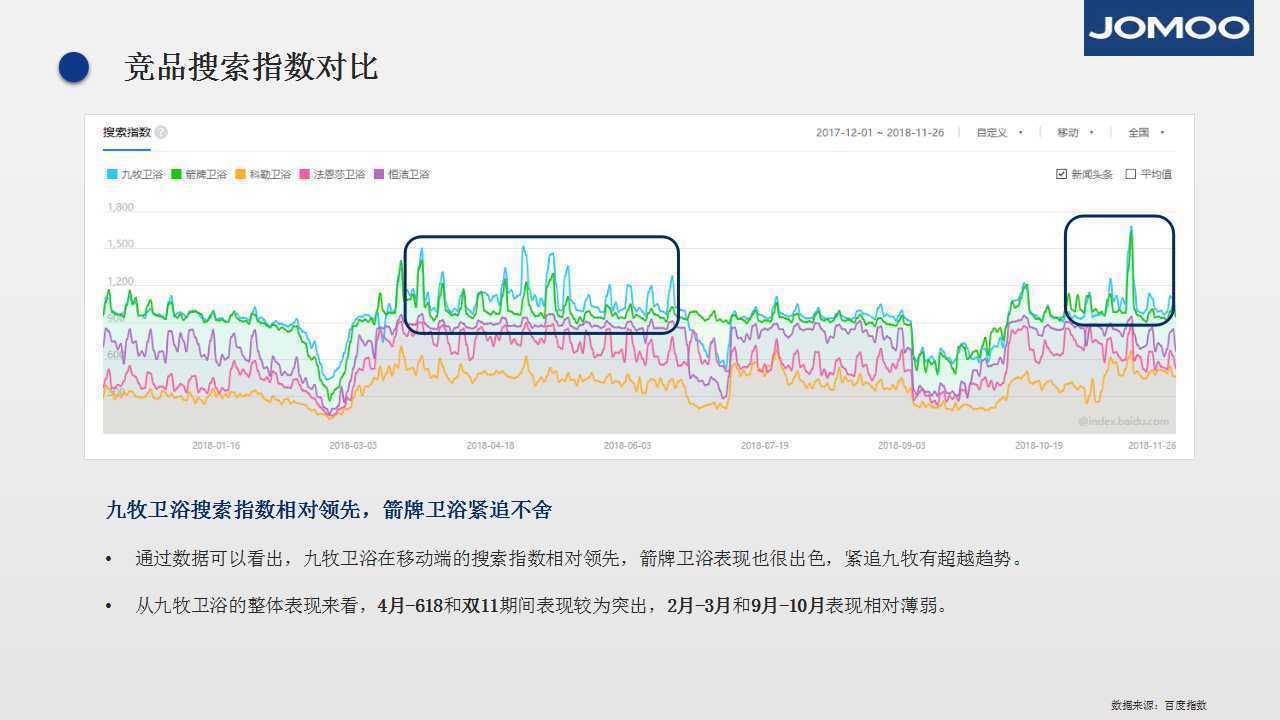1280x720 pixels.
Task: Toggle the 恒洁卫浴 legend series
Action: pyautogui.click(x=402, y=174)
